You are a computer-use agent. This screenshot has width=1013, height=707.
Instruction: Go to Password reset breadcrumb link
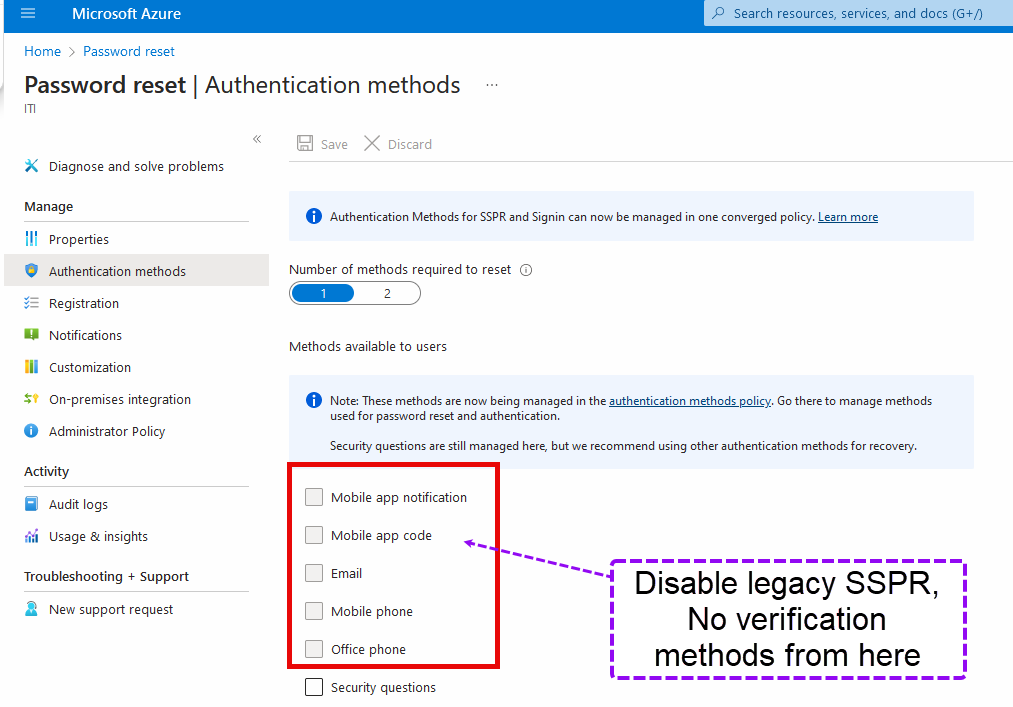coord(129,51)
